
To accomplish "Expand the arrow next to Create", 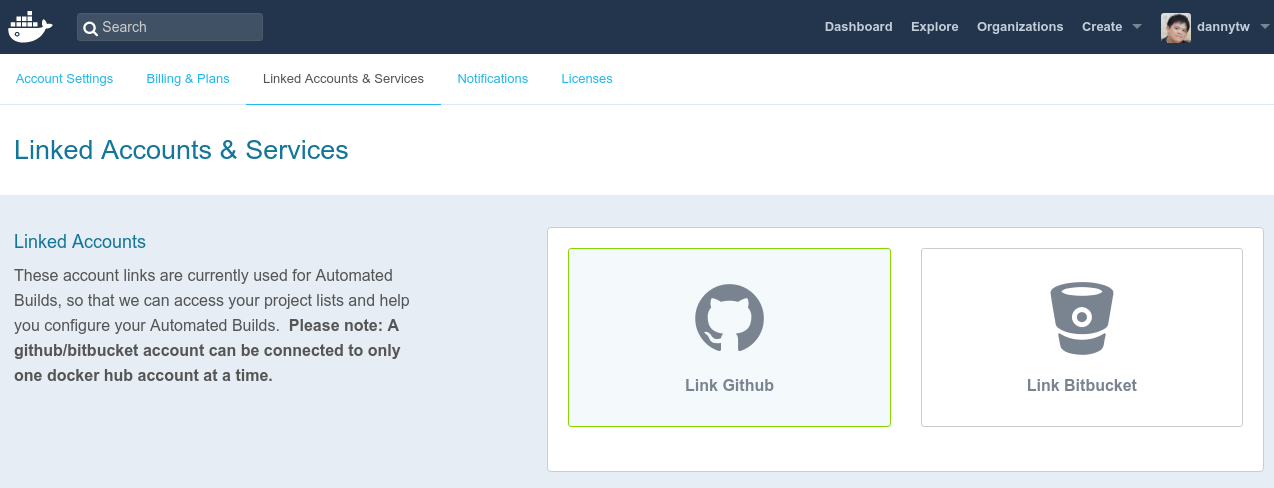I will (1137, 27).
